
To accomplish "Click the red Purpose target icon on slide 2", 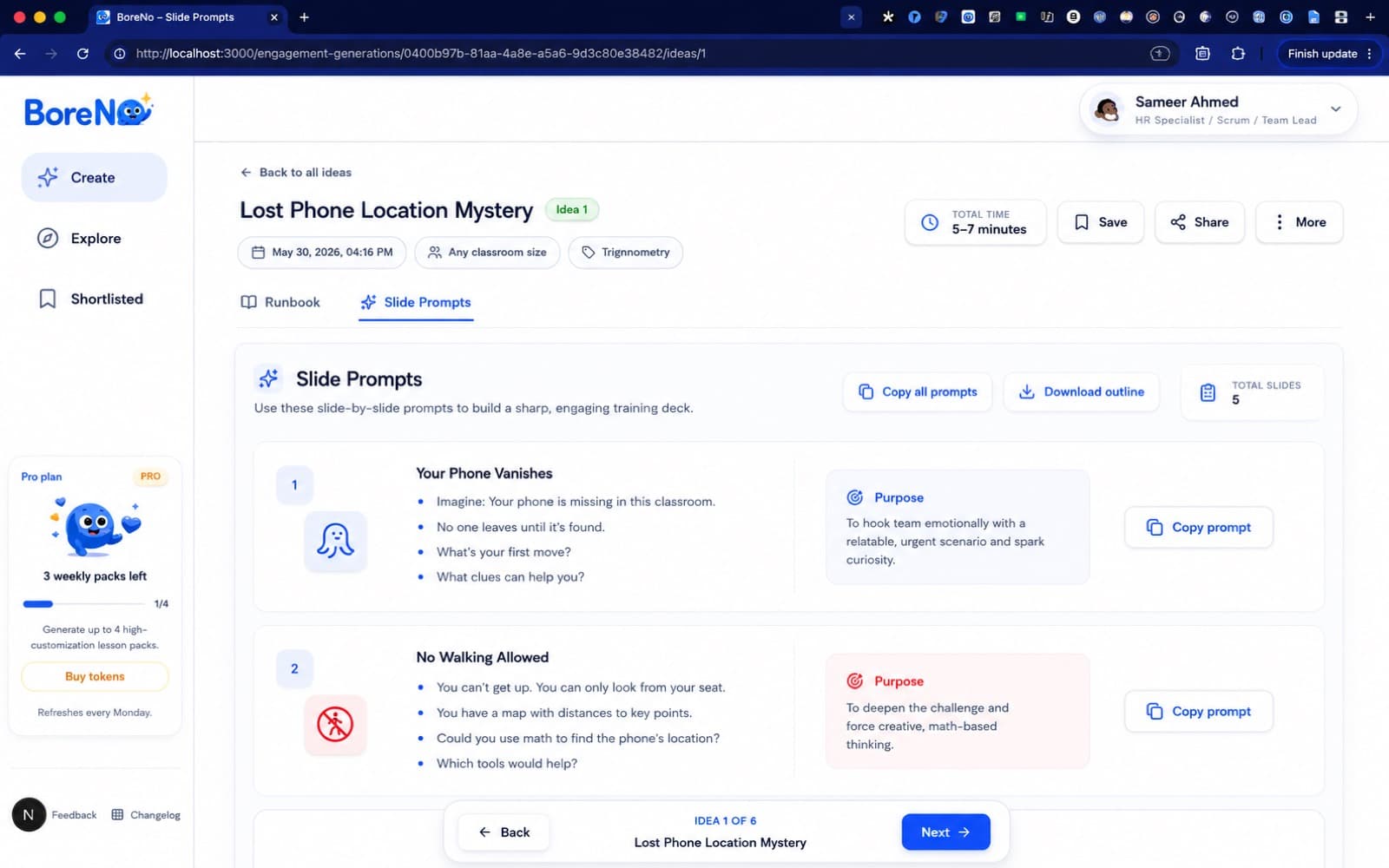I will [x=855, y=681].
